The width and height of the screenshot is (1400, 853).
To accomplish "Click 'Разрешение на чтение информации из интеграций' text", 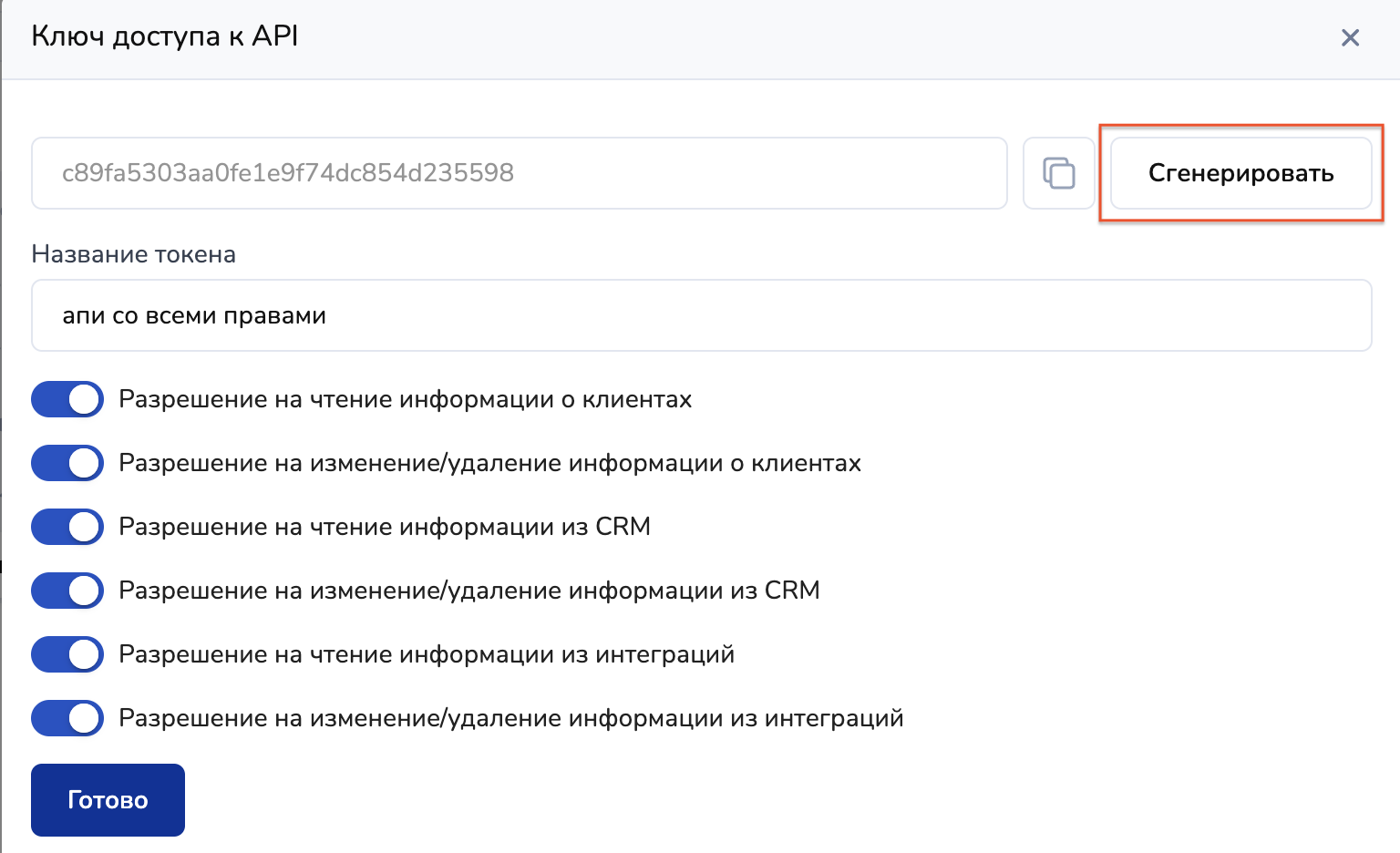I will 427,654.
